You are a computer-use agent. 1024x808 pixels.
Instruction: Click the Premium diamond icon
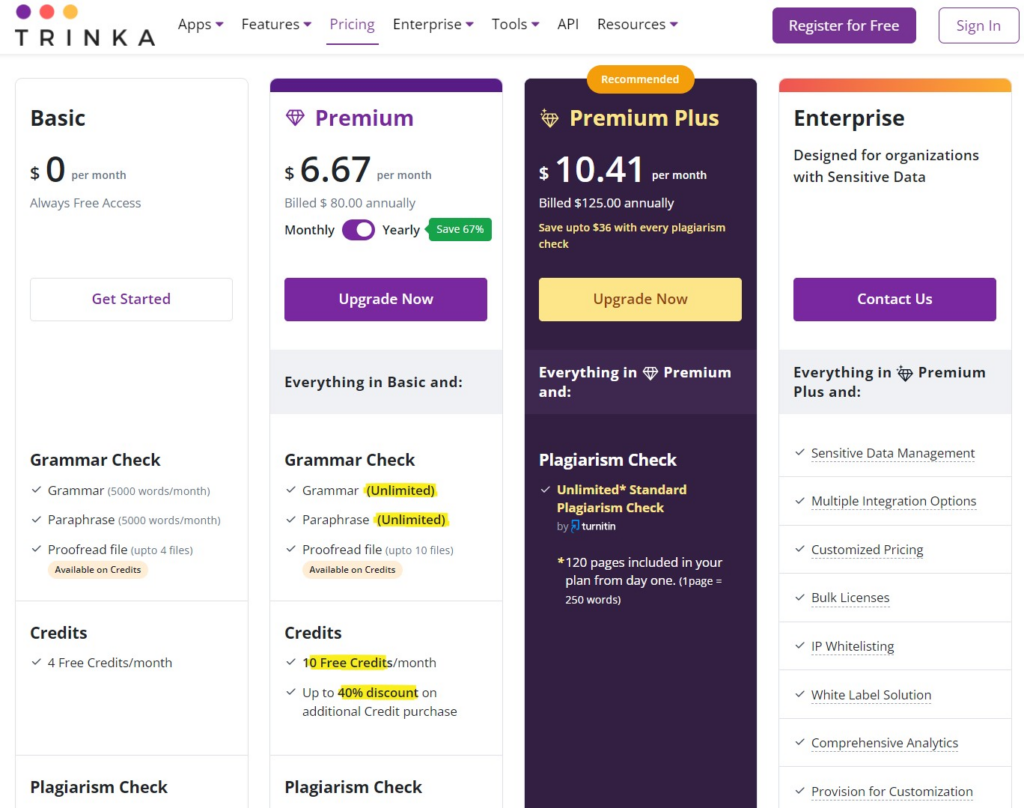[x=295, y=118]
